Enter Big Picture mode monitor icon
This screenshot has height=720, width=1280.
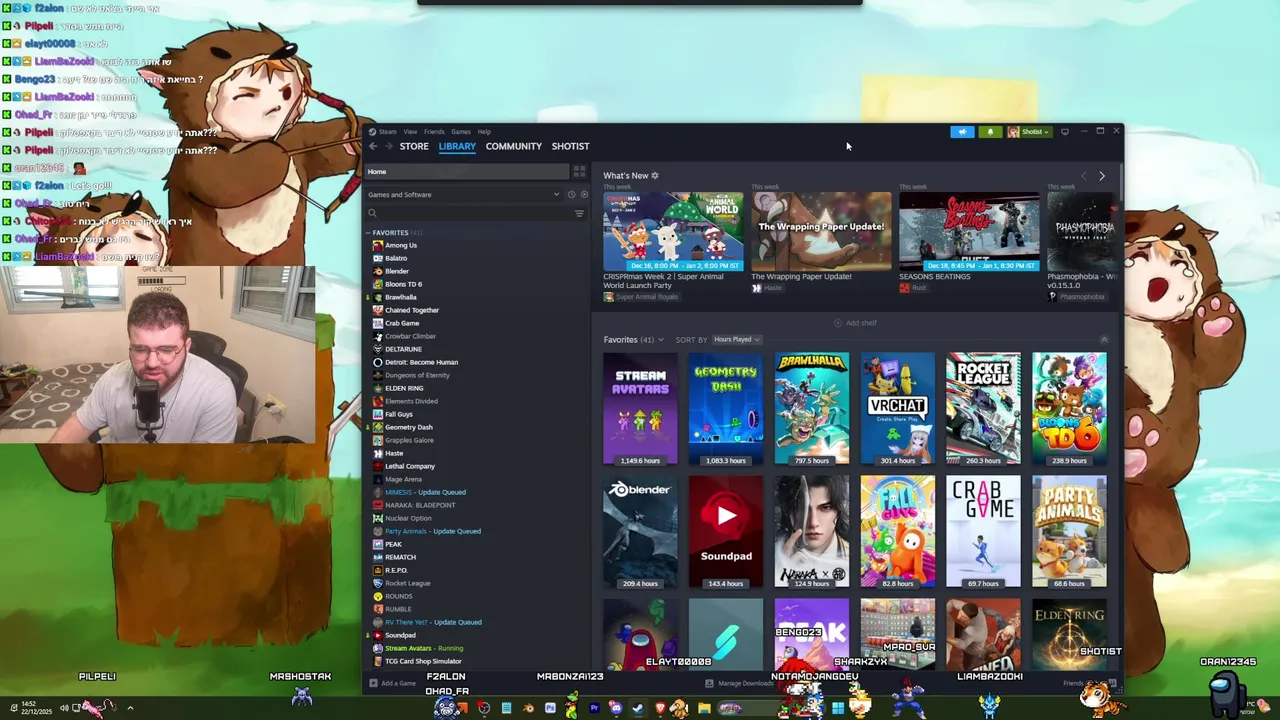(x=1065, y=132)
